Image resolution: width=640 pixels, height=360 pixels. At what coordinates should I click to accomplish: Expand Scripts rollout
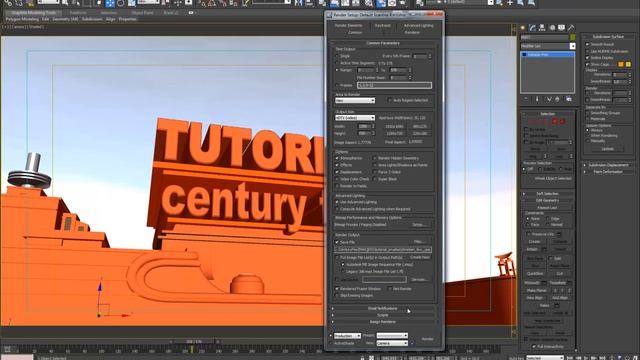[383, 315]
